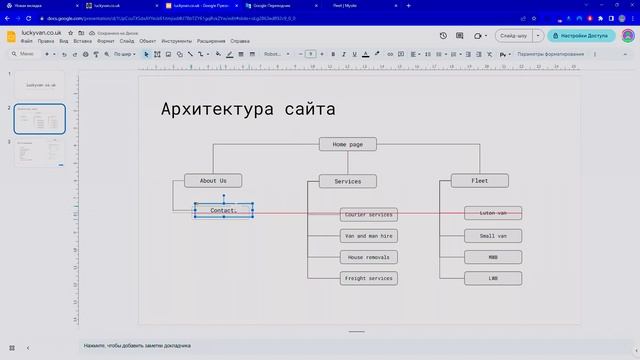The image size is (640, 360).
Task: Select the elbow connector tool
Action: pyautogui.click(x=200, y=54)
